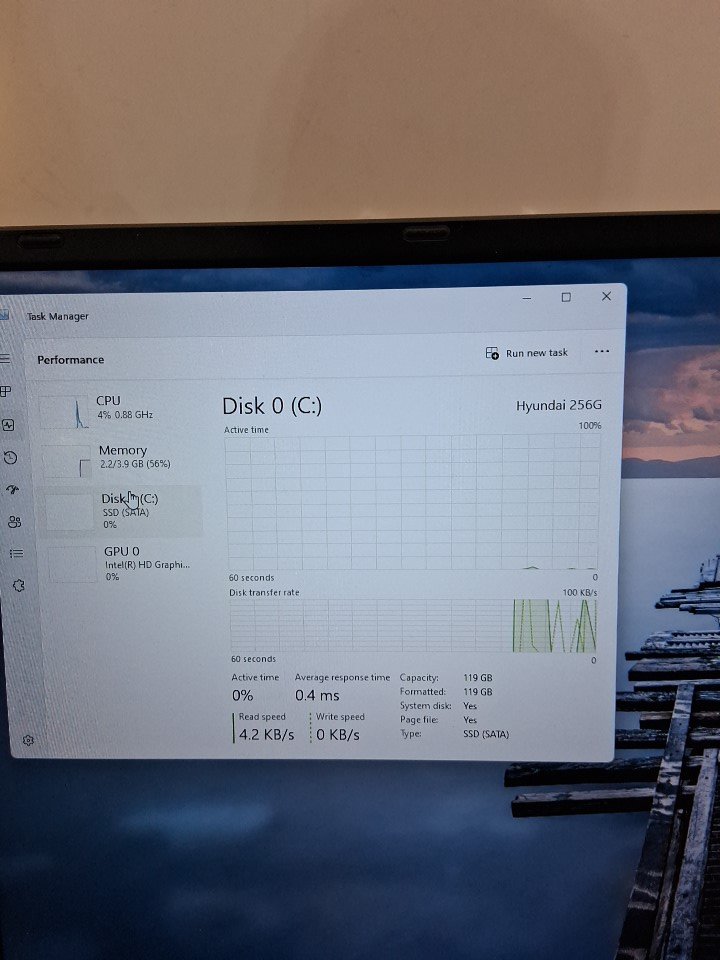The image size is (720, 960).
Task: Open Task Manager Settings gear icon
Action: pos(28,740)
